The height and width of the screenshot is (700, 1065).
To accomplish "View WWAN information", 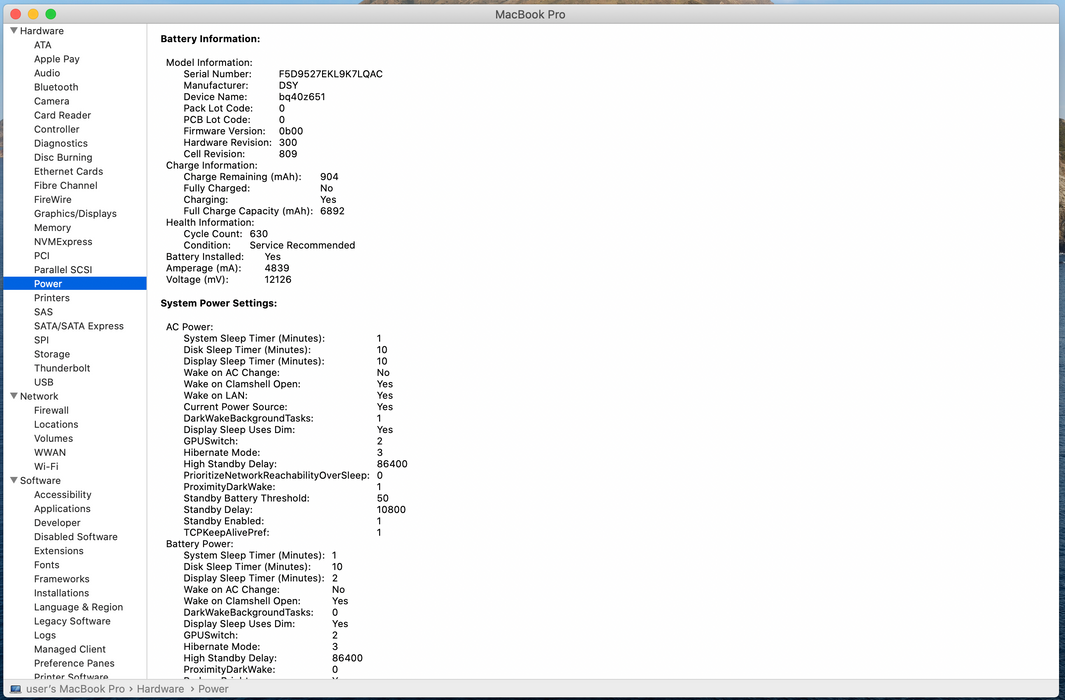I will click(x=50, y=452).
